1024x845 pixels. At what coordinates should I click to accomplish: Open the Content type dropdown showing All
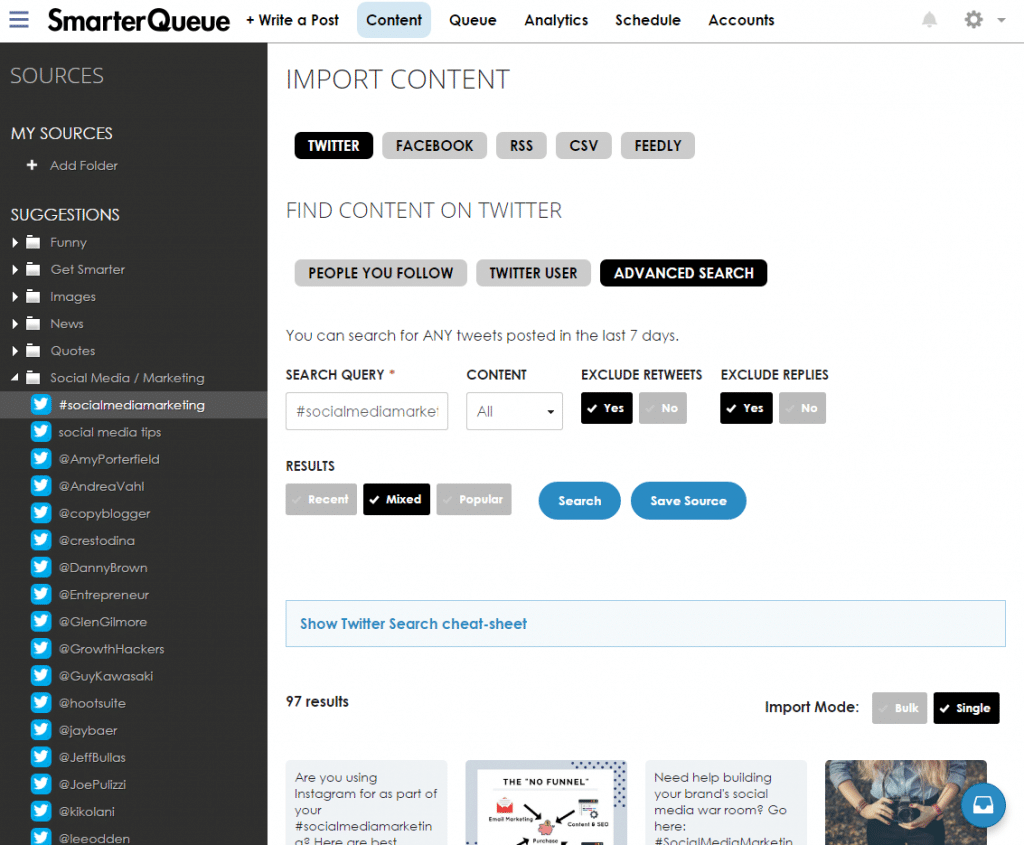(514, 411)
